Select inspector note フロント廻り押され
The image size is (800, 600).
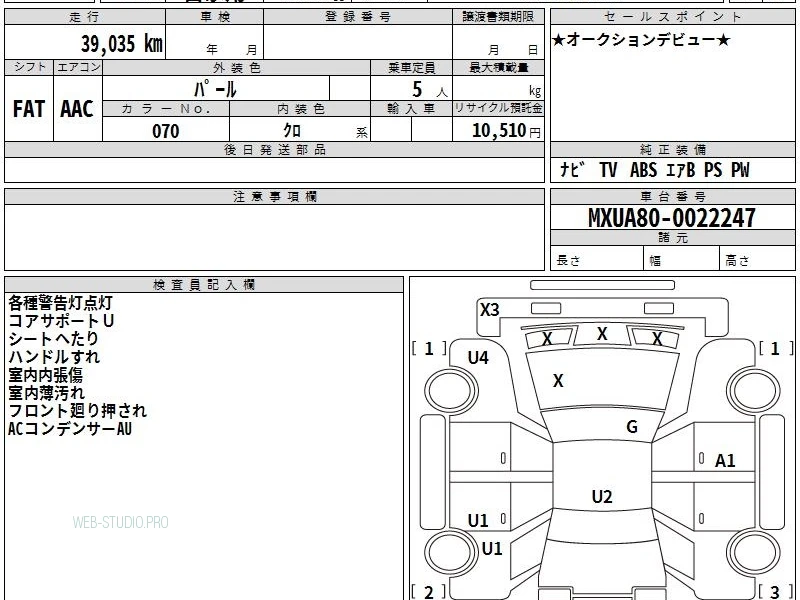pyautogui.click(x=78, y=411)
